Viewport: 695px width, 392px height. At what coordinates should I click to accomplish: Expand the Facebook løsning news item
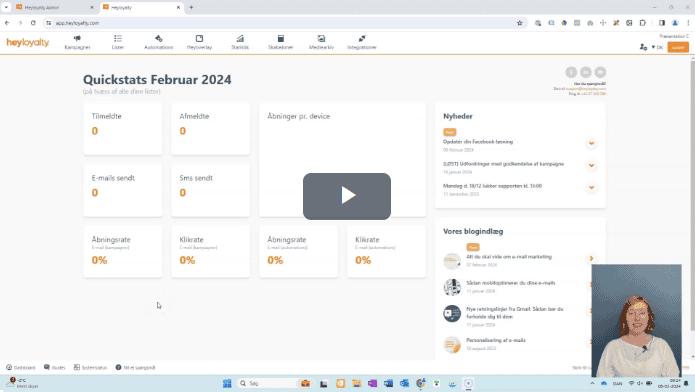591,143
